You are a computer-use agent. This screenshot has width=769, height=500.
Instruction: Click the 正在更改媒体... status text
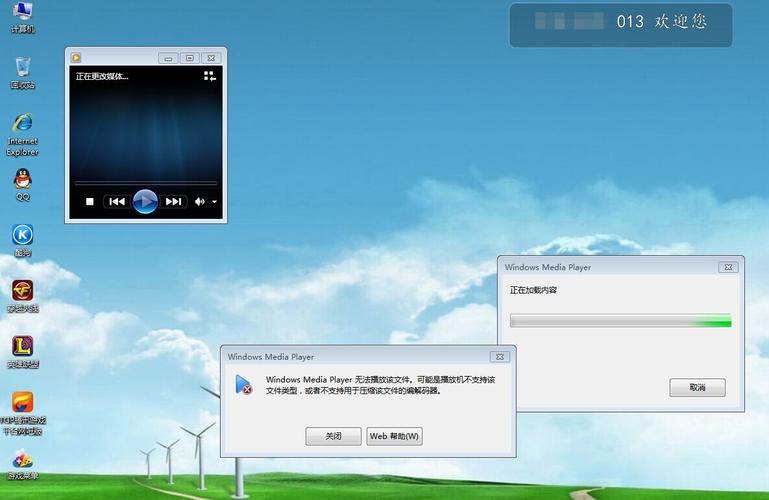point(102,76)
